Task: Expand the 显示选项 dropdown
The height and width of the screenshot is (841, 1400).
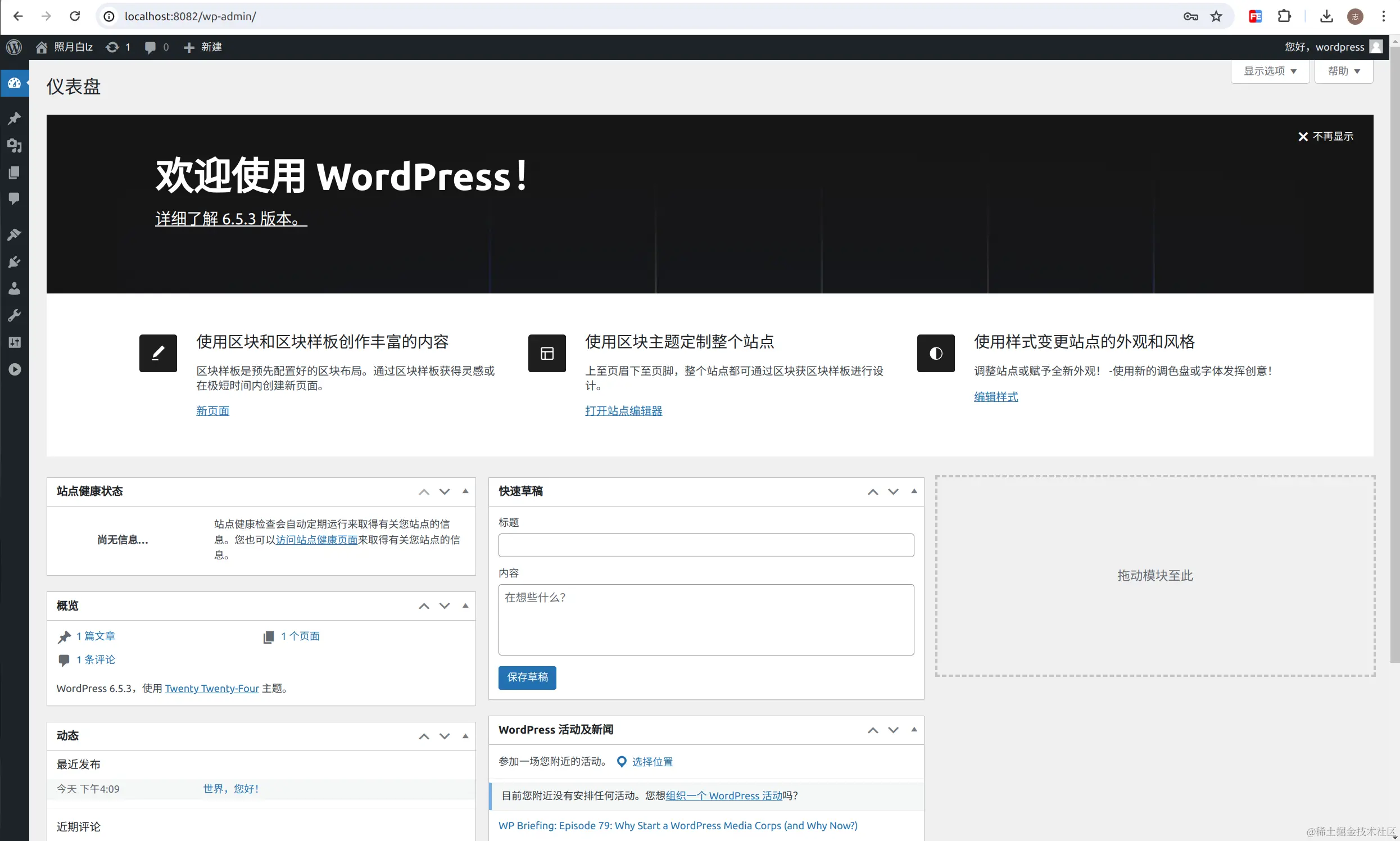Action: 1270,71
